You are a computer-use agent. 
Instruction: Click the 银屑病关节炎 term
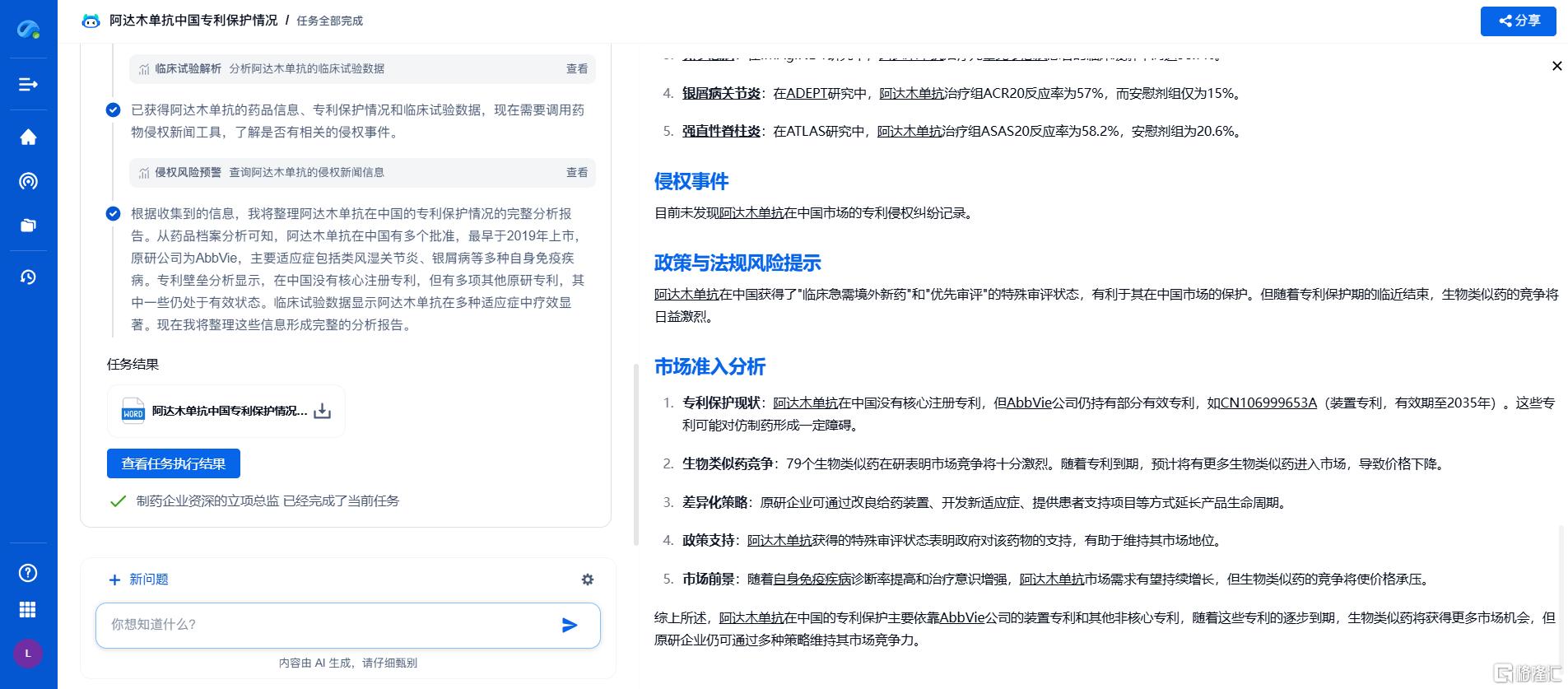[x=721, y=94]
